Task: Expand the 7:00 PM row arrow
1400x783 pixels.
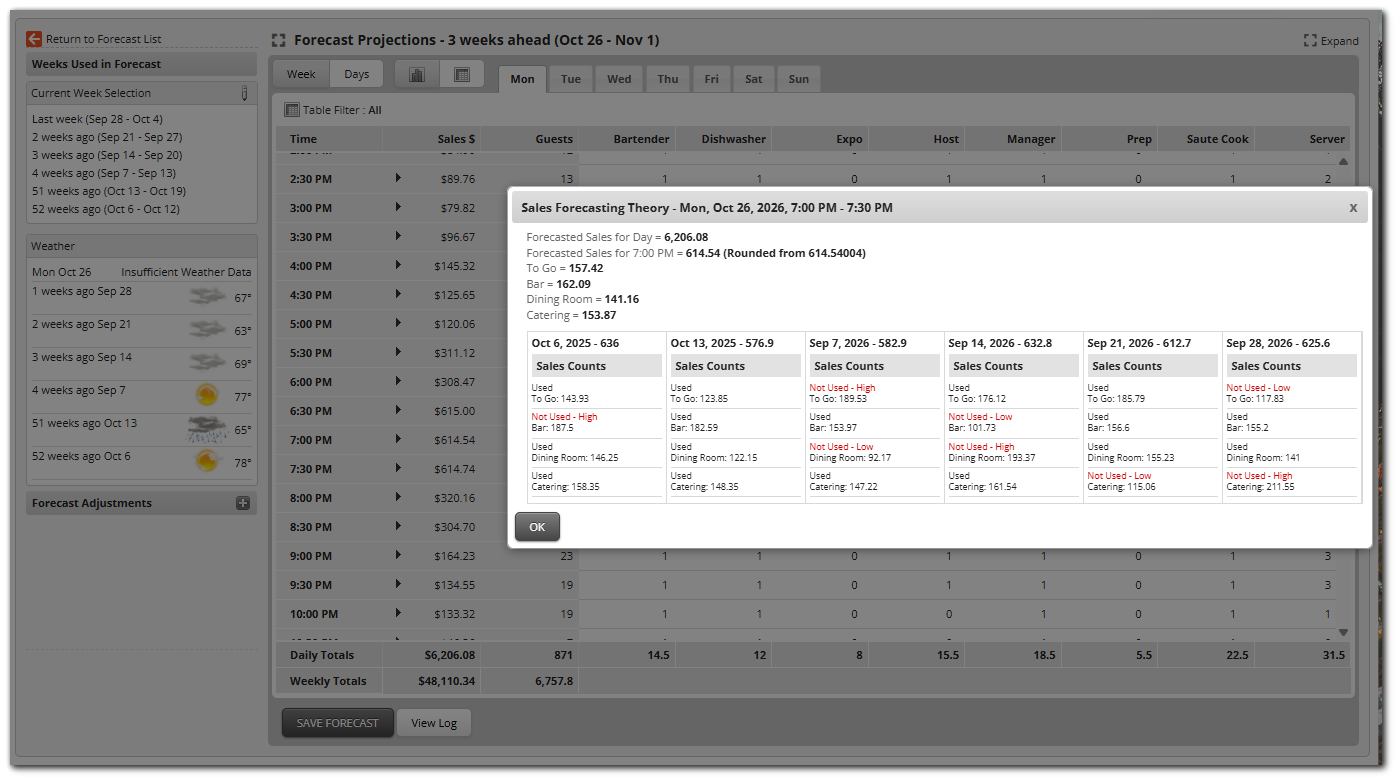Action: [398, 439]
